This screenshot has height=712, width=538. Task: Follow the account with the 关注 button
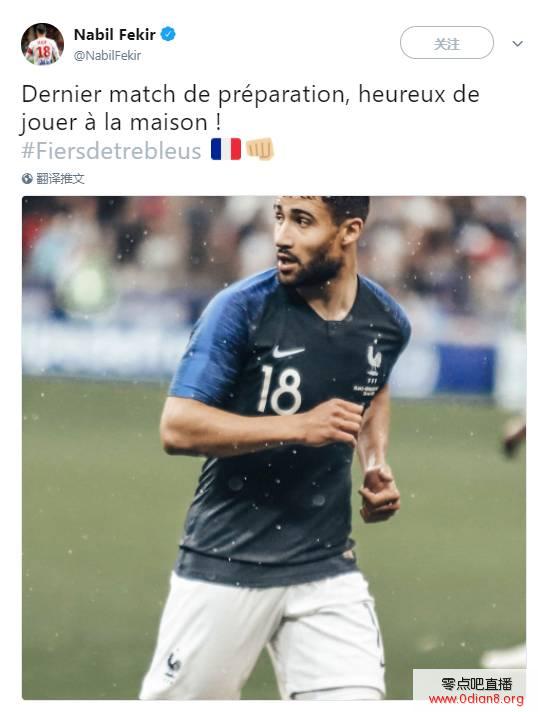point(446,43)
